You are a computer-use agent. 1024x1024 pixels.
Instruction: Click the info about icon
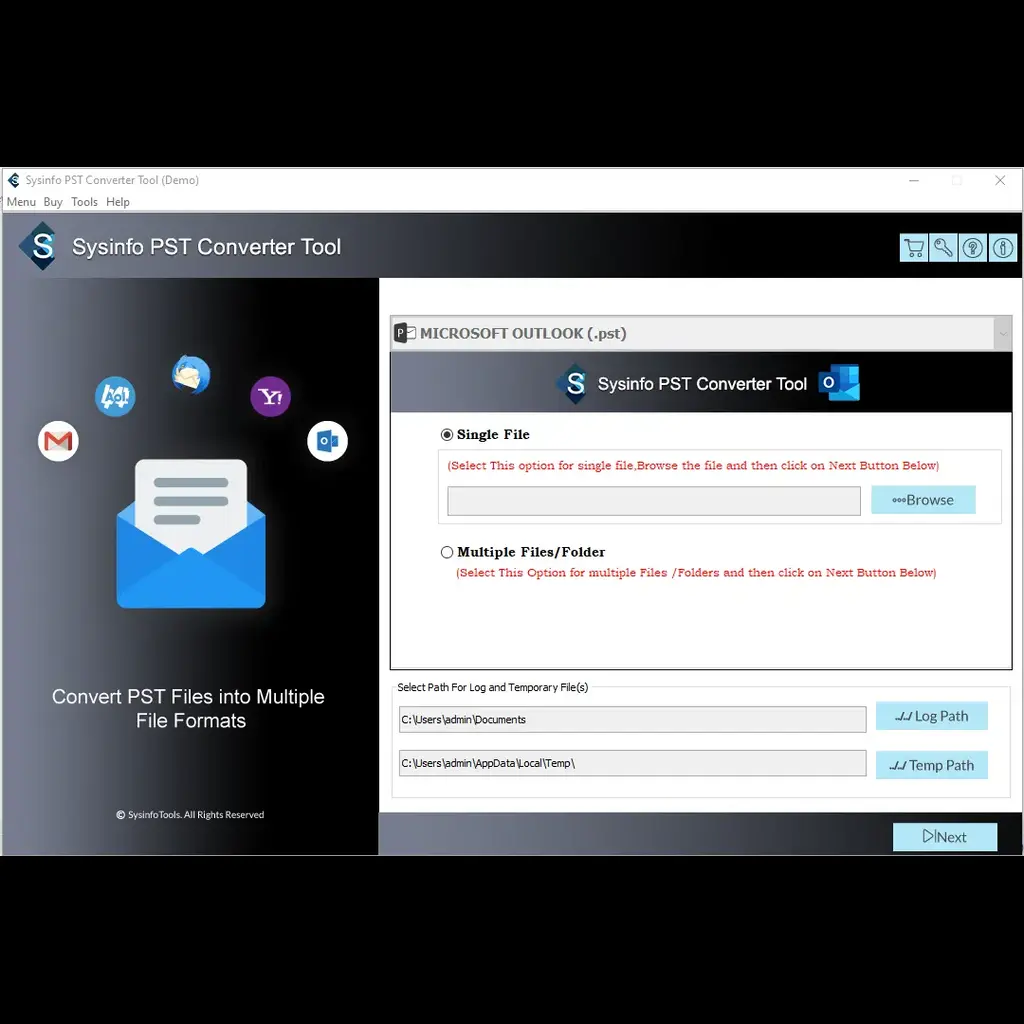1002,248
